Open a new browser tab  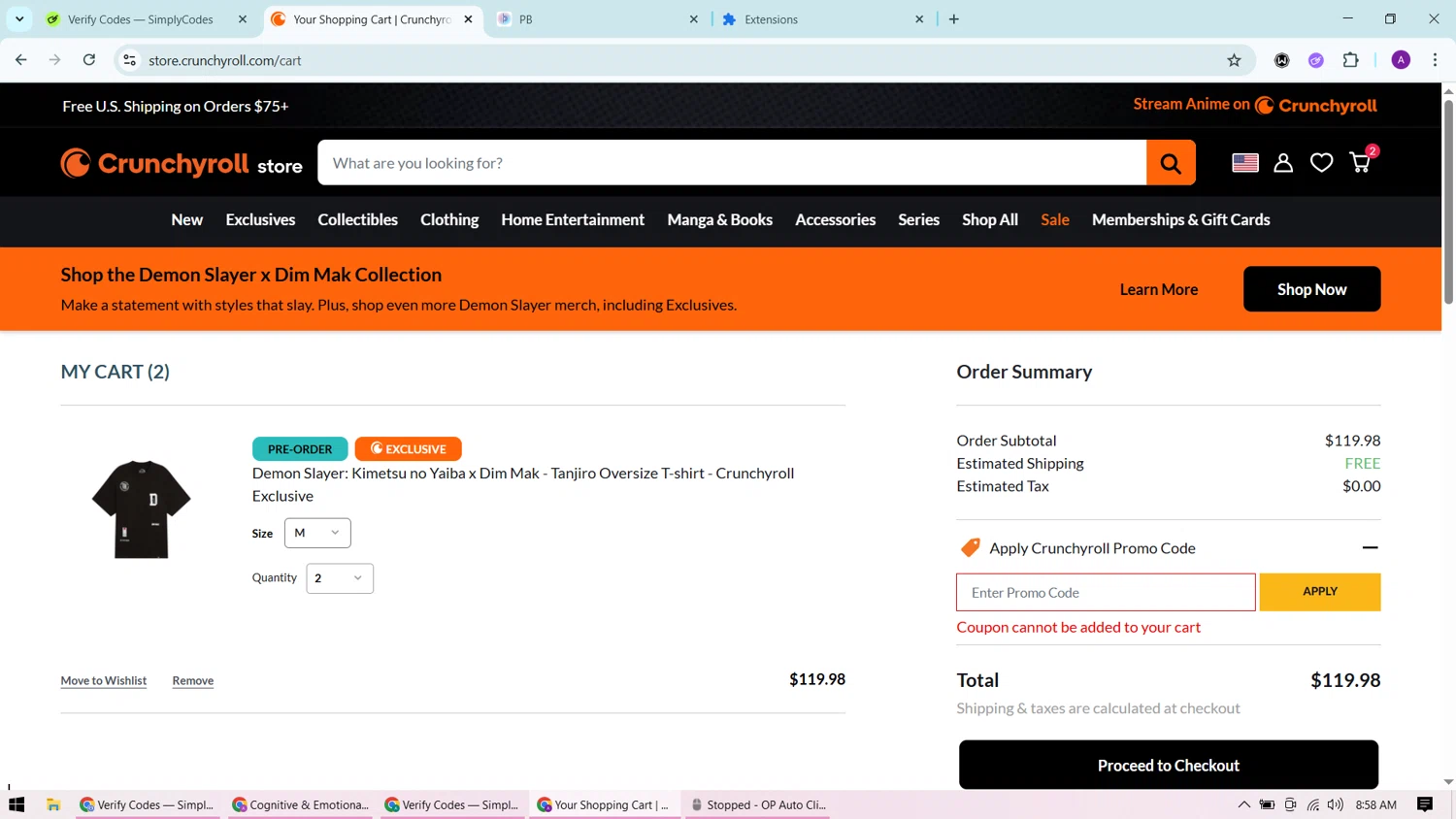coord(954,19)
